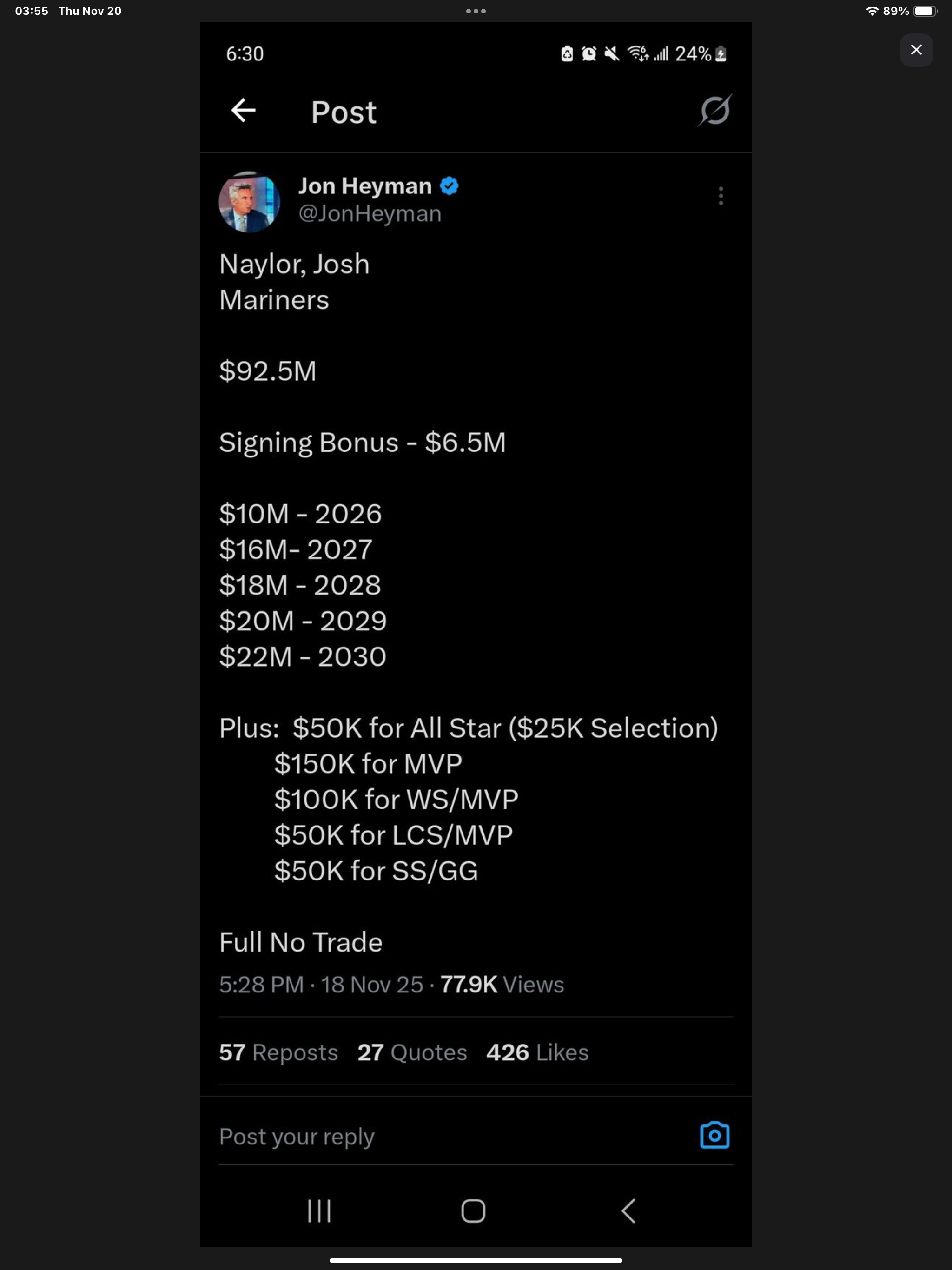Viewport: 952px width, 1270px height.
Task: Show the 426 Likes list
Action: [x=537, y=1052]
